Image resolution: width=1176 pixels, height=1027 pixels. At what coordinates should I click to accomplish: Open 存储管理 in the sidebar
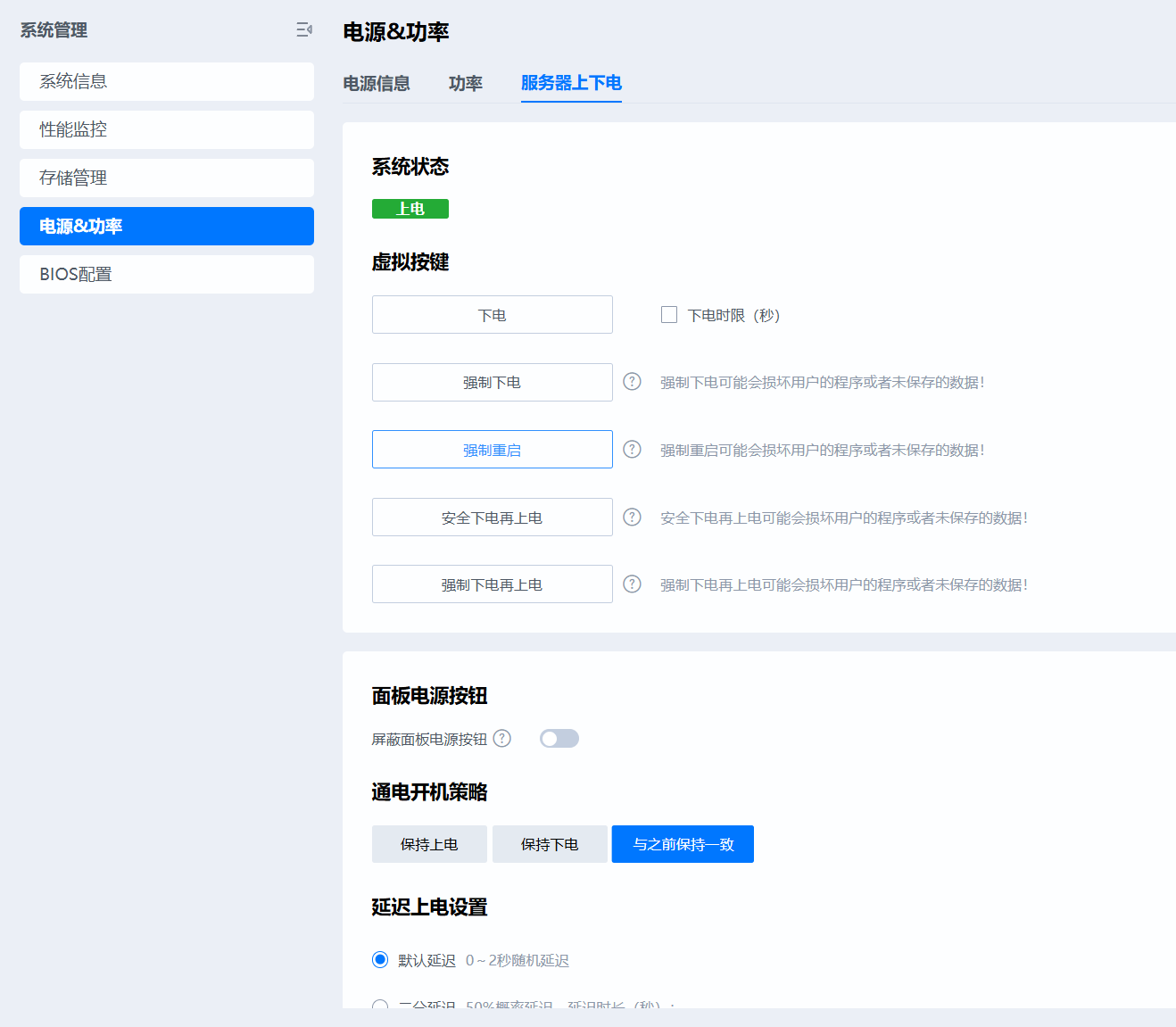click(x=167, y=178)
